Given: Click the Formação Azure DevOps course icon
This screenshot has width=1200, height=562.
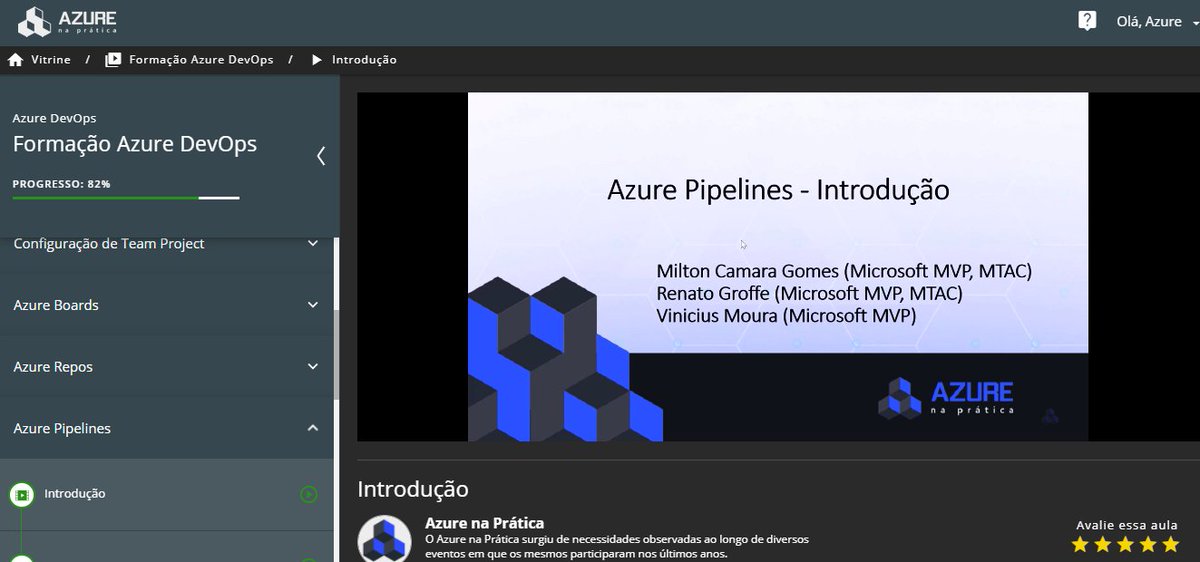Looking at the screenshot, I should [113, 60].
